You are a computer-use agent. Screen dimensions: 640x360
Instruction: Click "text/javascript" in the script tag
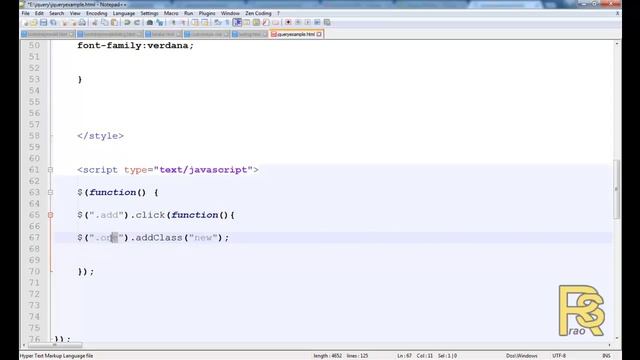tap(203, 169)
